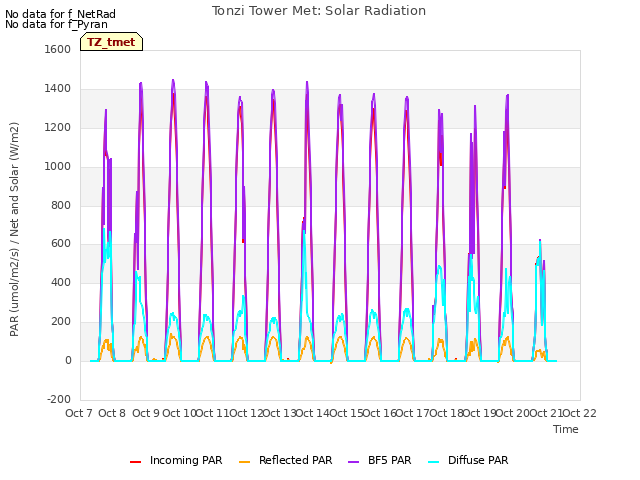Click the 200 y-axis tick label
Image resolution: width=640 pixels, height=480 pixels.
click(61, 322)
